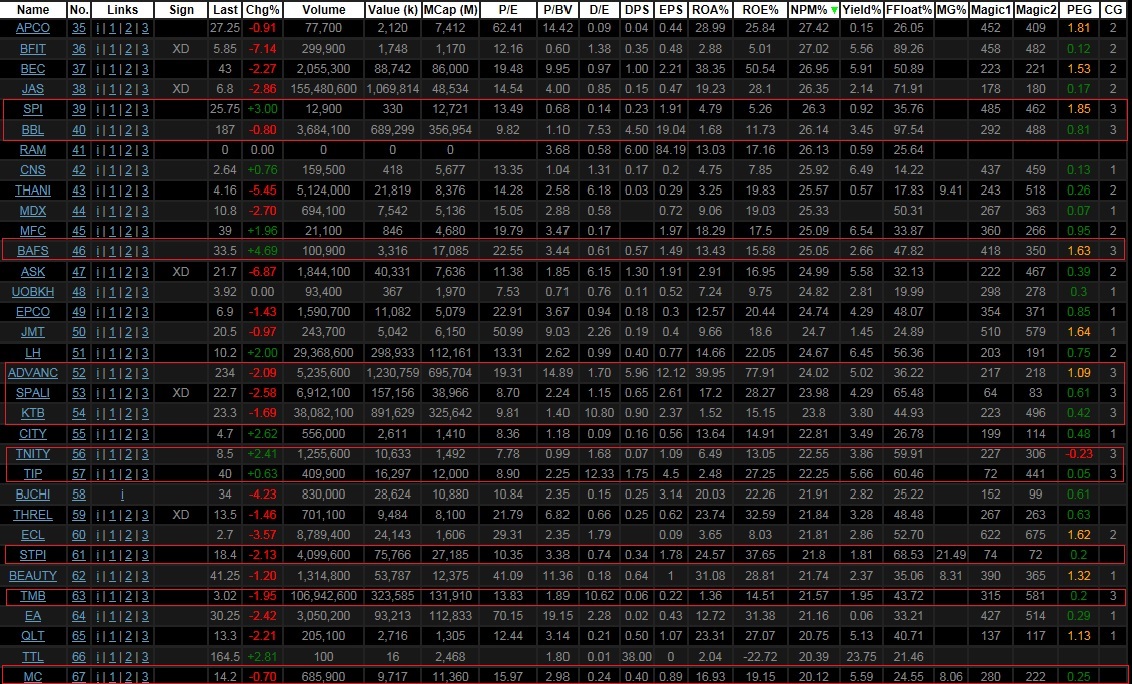This screenshot has width=1132, height=684.
Task: Click the 'i' info link in the SPI row
Action: (97, 109)
